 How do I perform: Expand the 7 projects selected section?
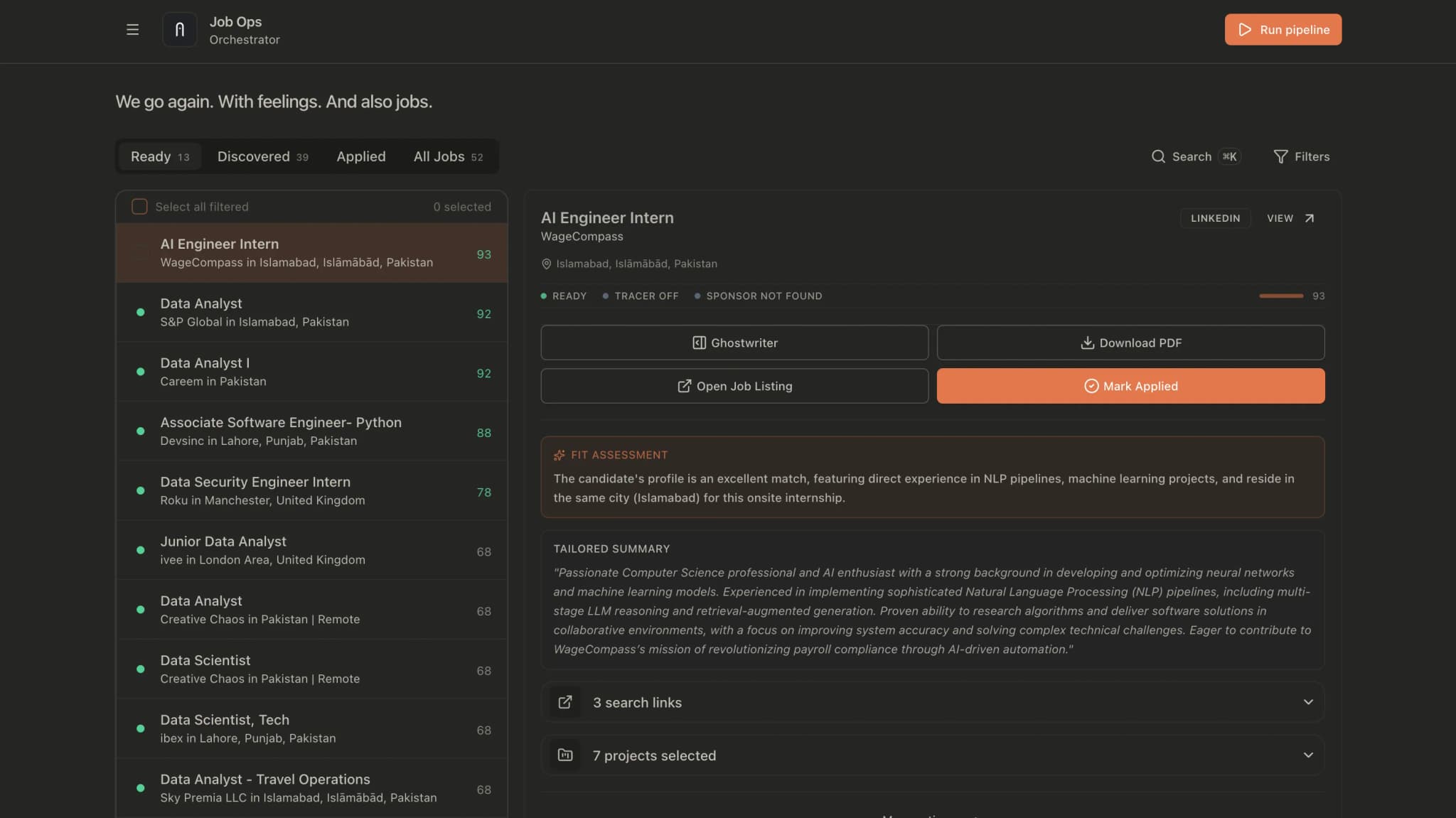[1309, 755]
